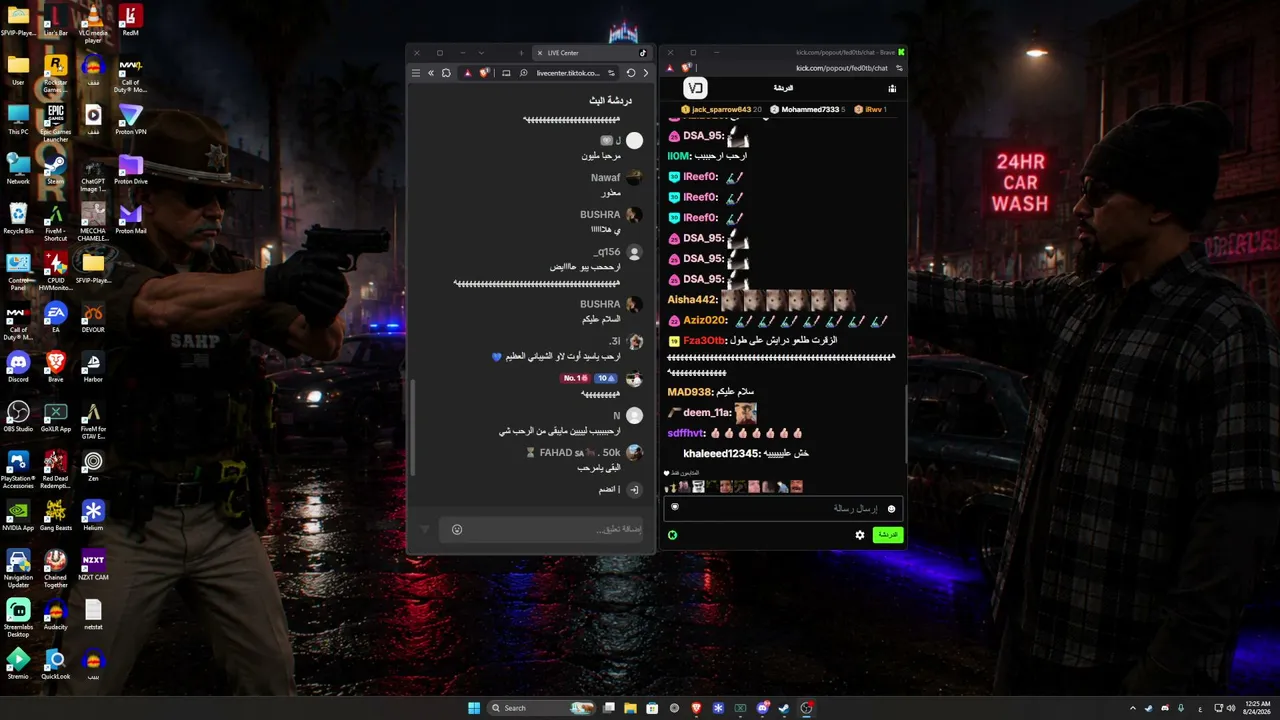Open the Brave sidebar menu in TikTok window
1280x720 pixels.
point(416,73)
